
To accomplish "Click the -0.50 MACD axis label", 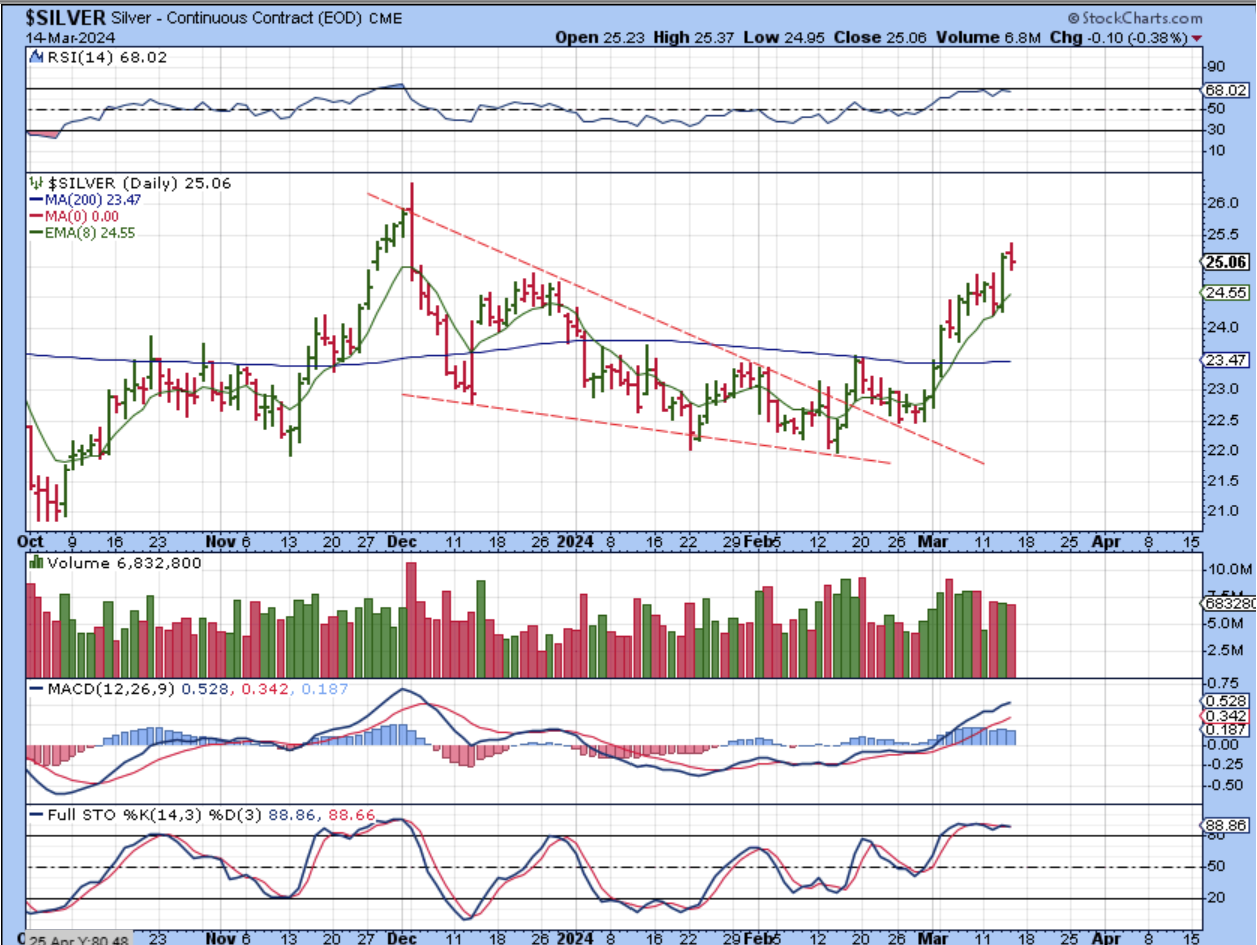I will [x=1224, y=784].
